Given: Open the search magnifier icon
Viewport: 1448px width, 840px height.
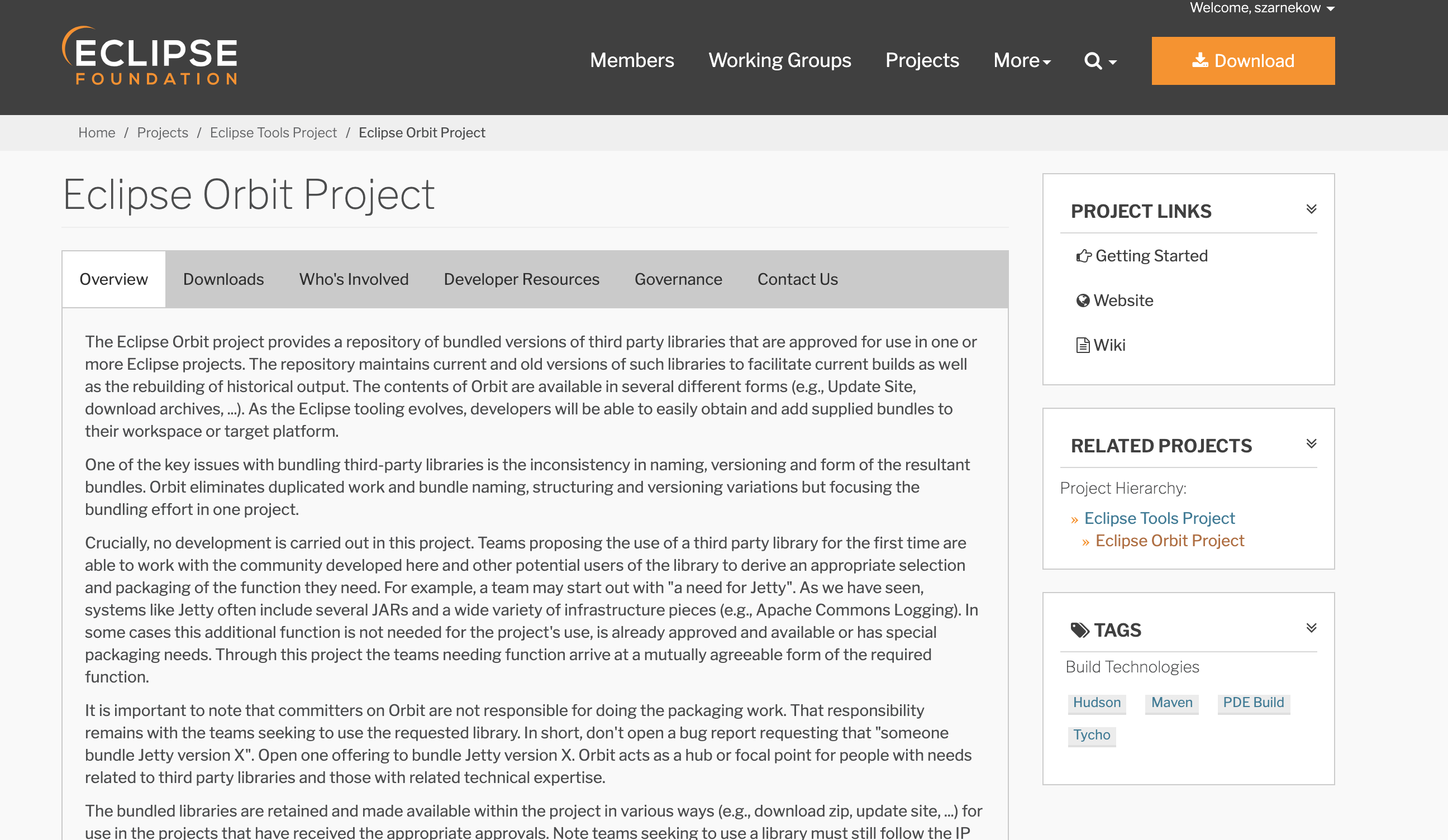Looking at the screenshot, I should tap(1093, 60).
